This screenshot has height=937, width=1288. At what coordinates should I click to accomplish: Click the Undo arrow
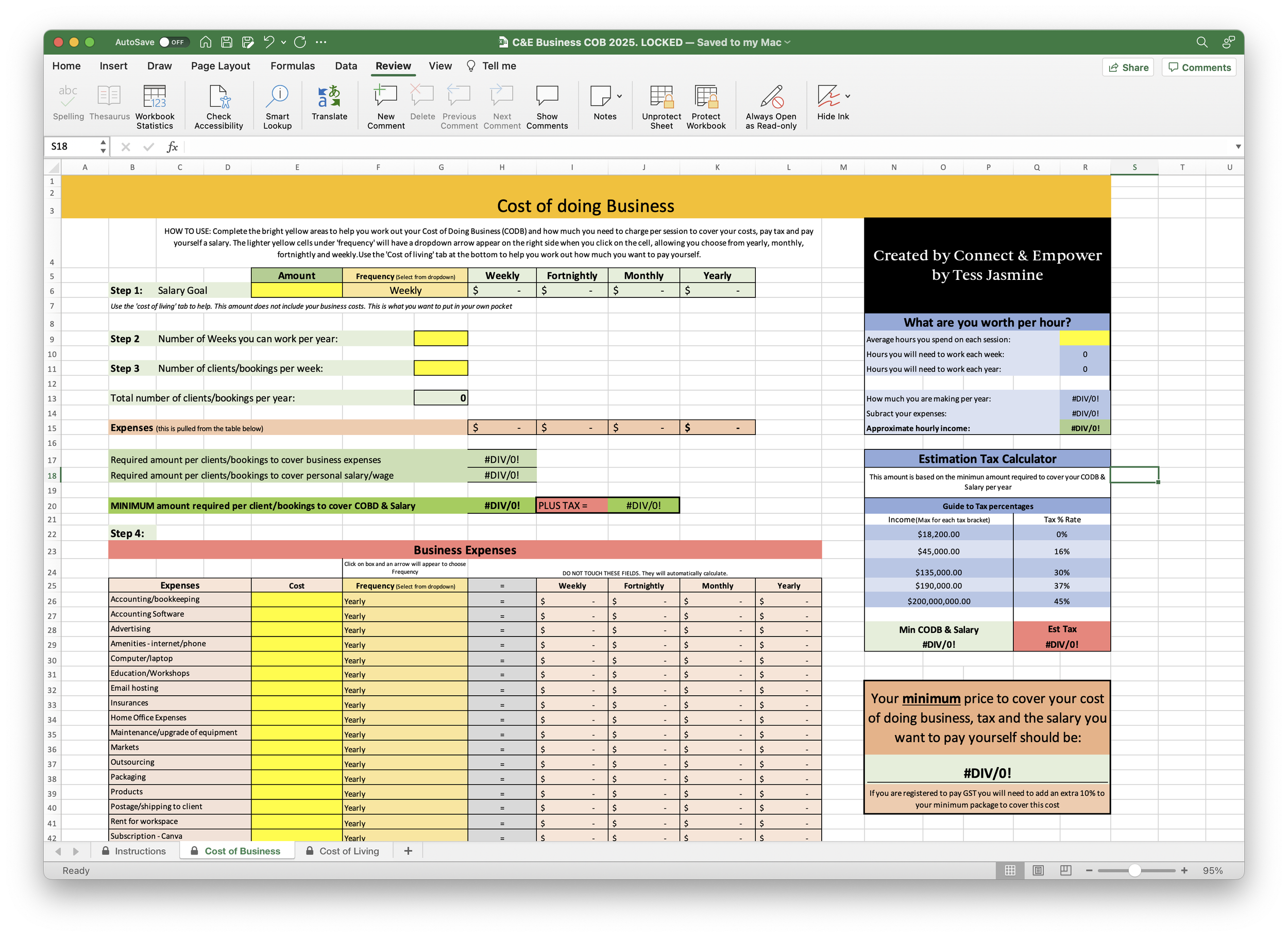click(x=268, y=42)
